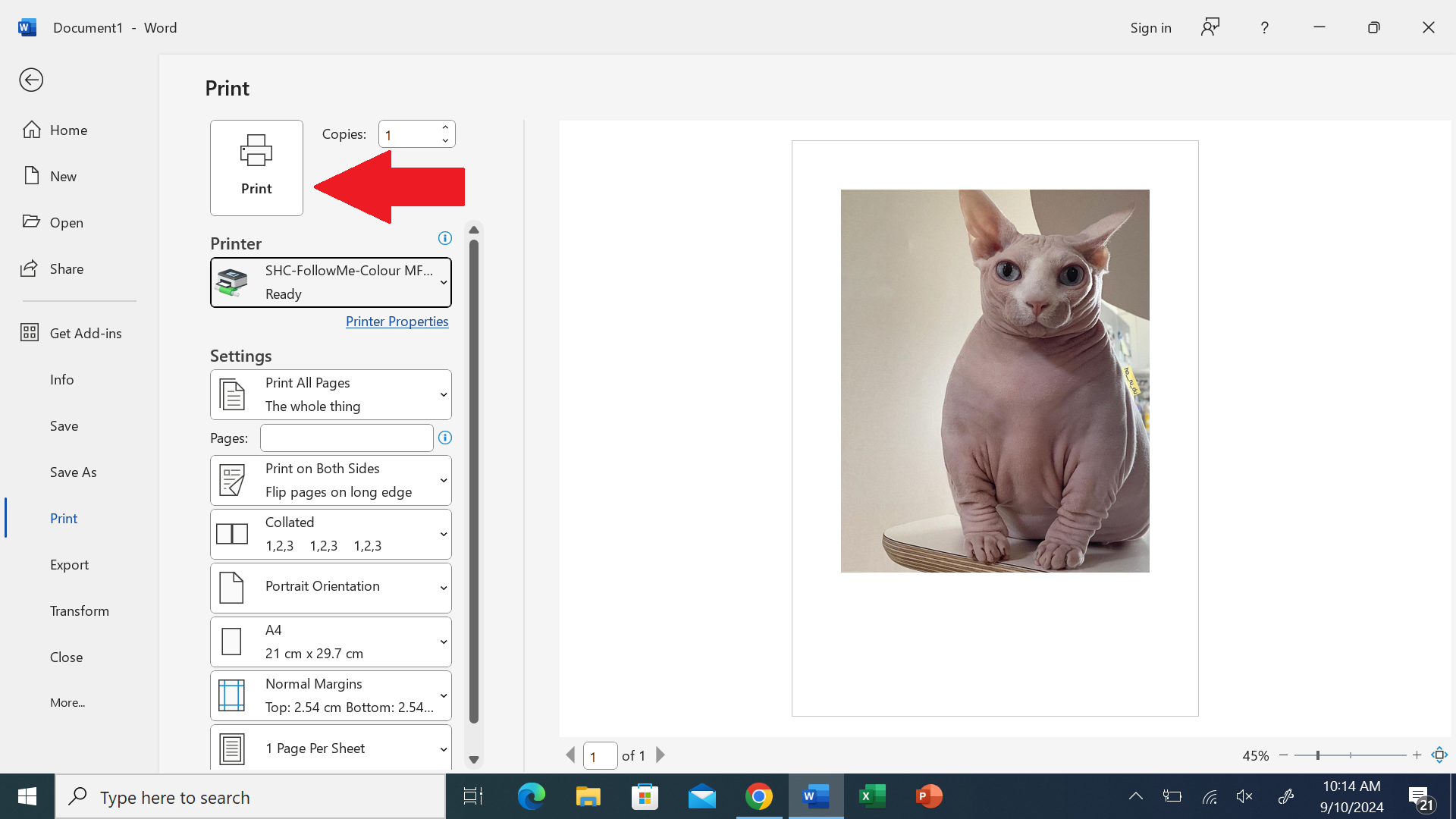Select Save As in the sidebar
Viewport: 1456px width, 819px height.
coord(73,472)
